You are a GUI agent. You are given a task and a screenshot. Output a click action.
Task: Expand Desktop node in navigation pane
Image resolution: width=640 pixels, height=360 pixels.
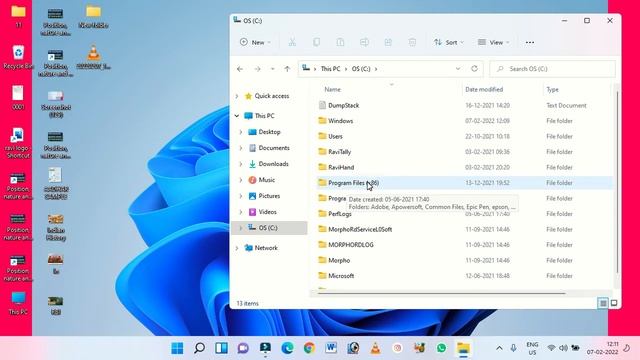(241, 132)
